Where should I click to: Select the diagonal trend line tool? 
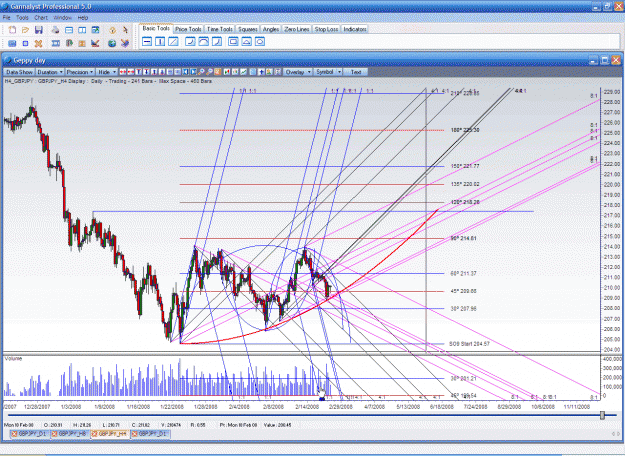click(x=173, y=41)
